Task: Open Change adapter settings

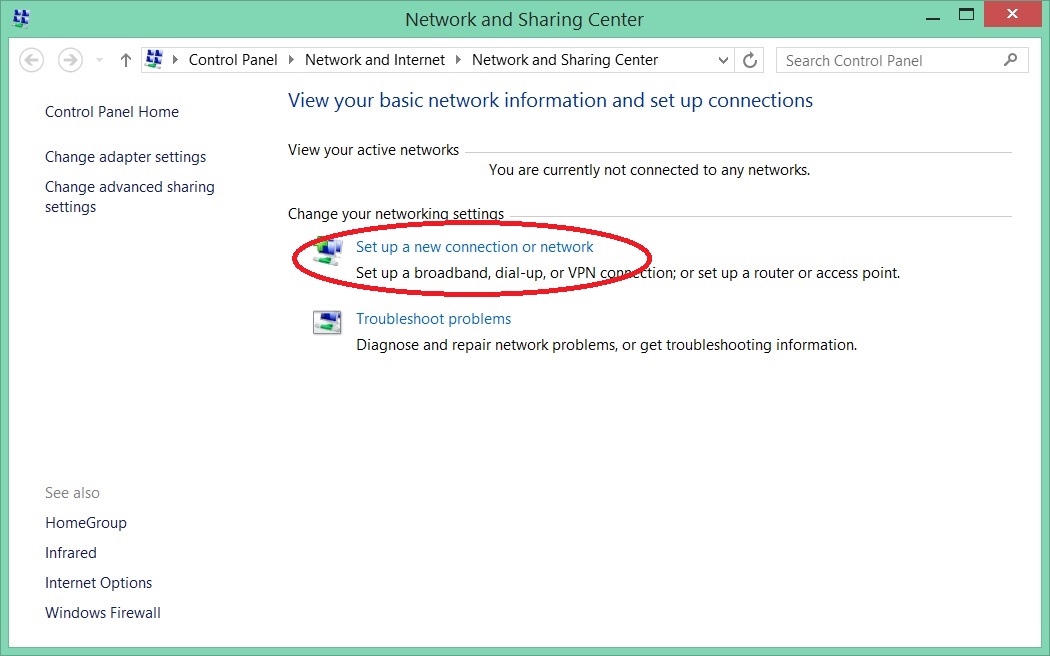Action: coord(125,157)
